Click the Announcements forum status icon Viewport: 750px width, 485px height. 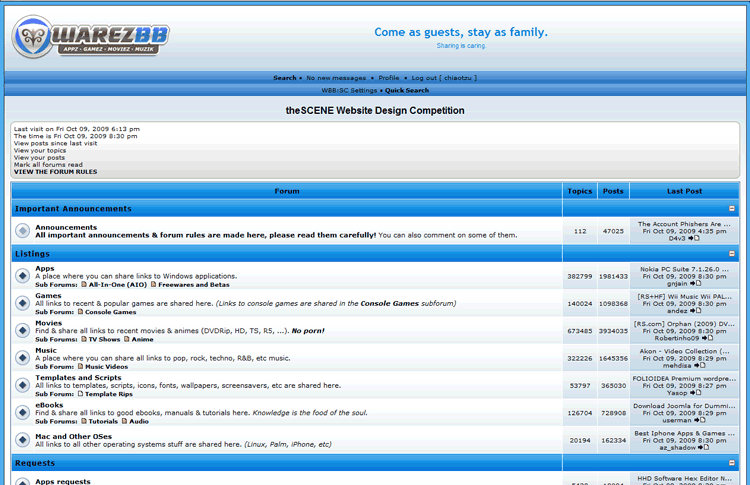click(22, 231)
